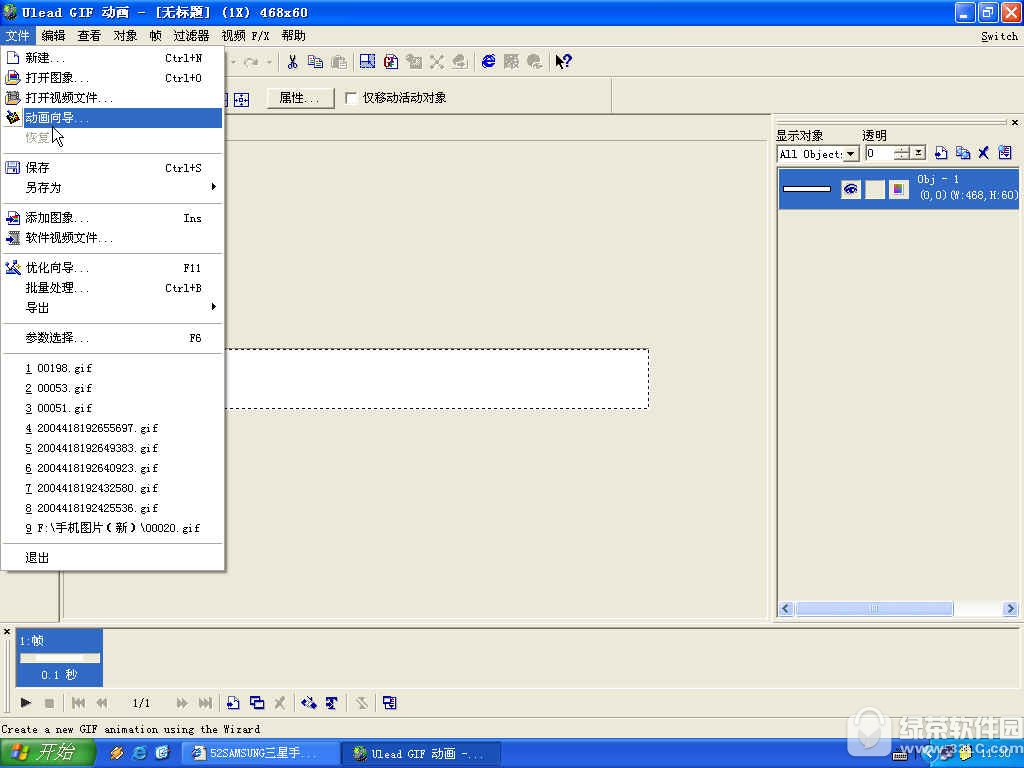Click the next-frame forward button
This screenshot has height=768, width=1024.
182,703
